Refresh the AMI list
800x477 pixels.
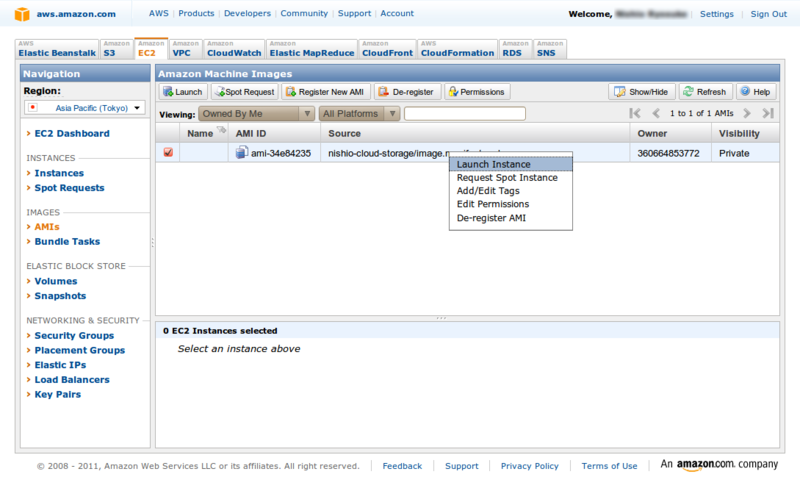(706, 92)
